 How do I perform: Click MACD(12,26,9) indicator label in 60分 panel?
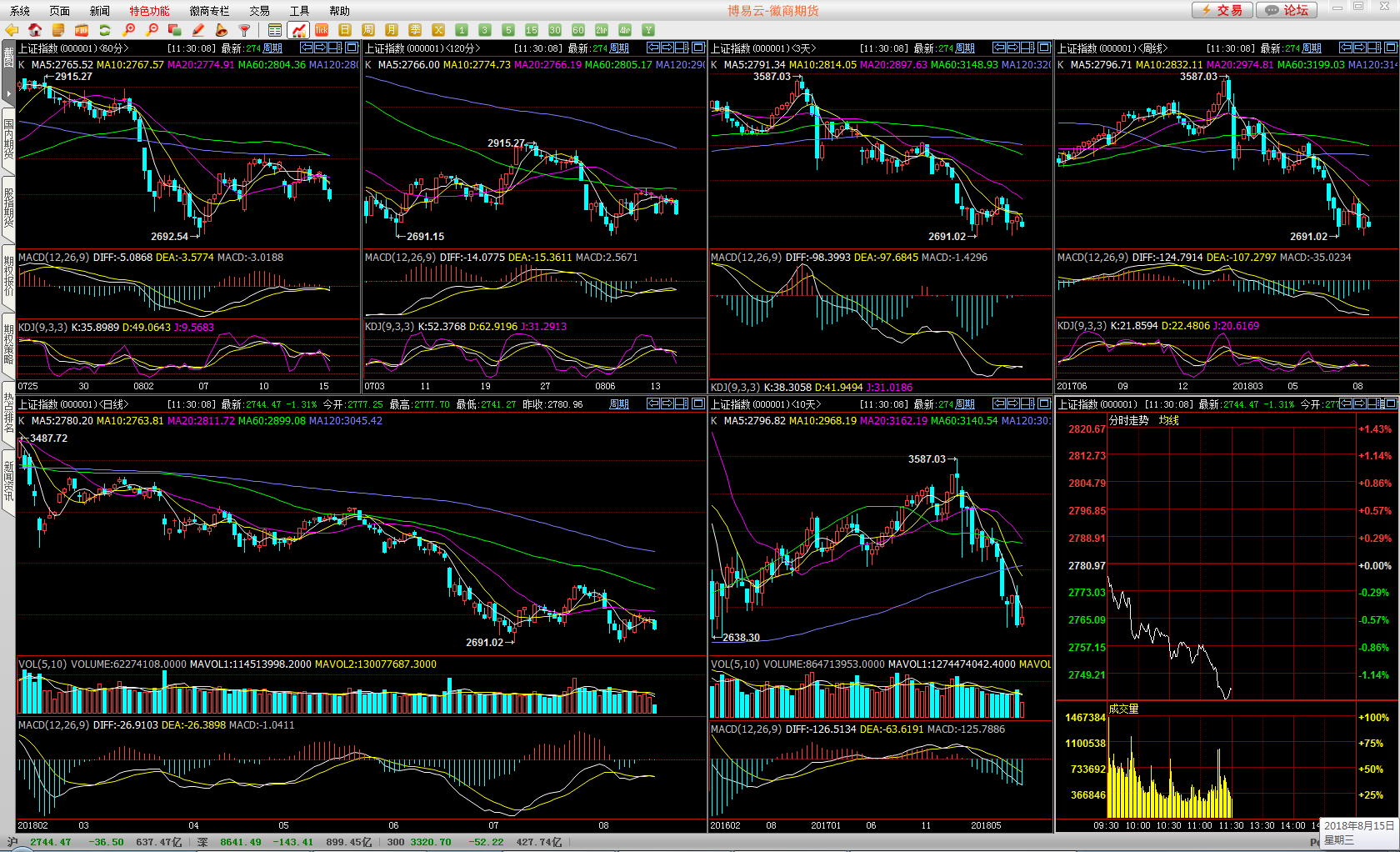pyautogui.click(x=53, y=258)
